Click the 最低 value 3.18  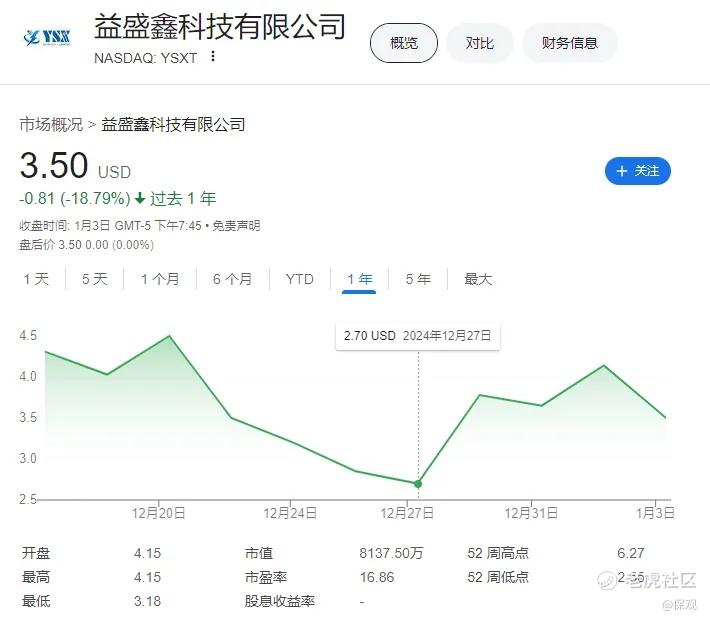[148, 601]
